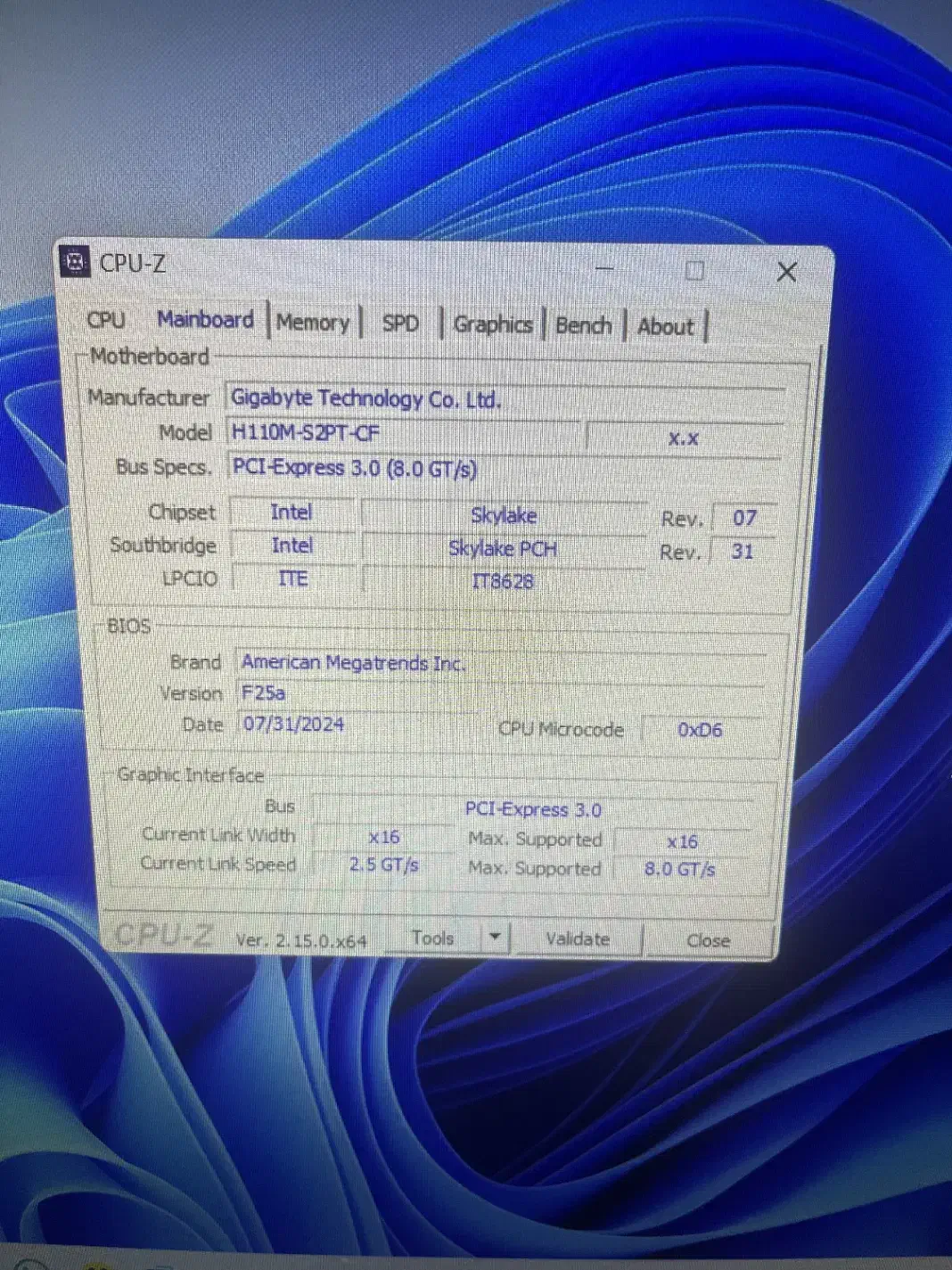Click the minimize button of CPU-Z window

click(603, 268)
